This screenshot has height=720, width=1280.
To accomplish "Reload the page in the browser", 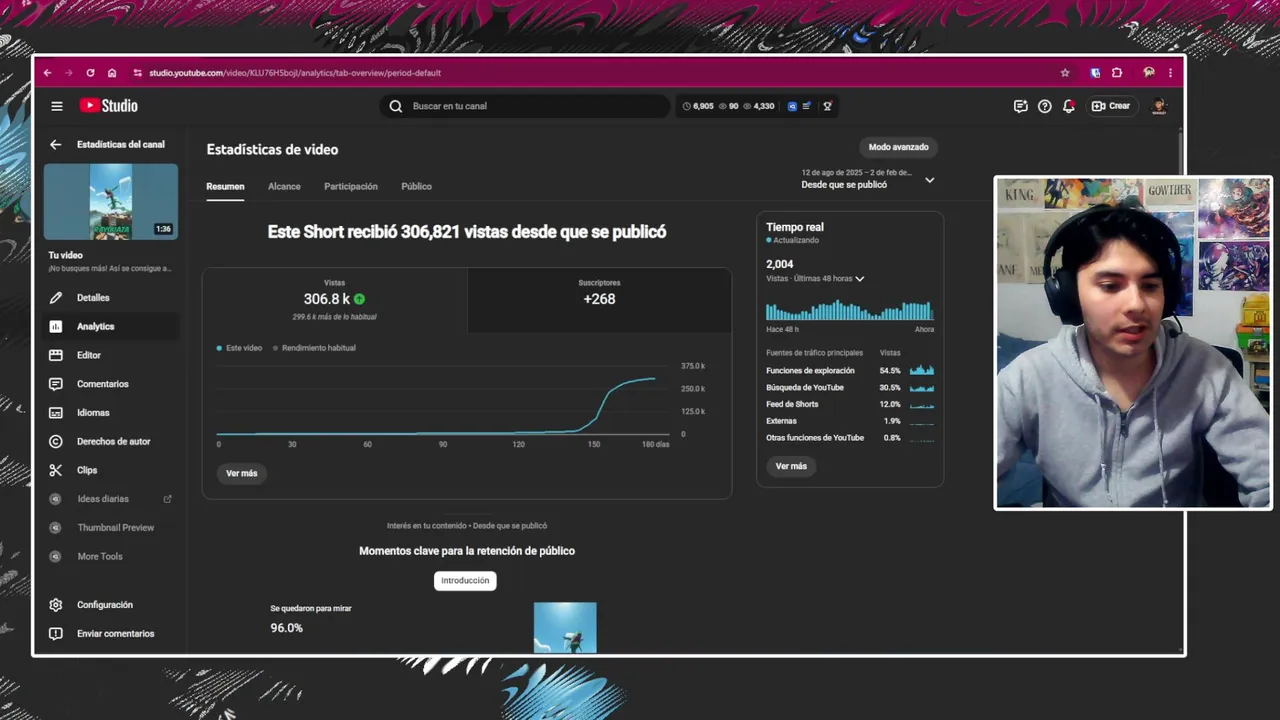I will pos(90,73).
